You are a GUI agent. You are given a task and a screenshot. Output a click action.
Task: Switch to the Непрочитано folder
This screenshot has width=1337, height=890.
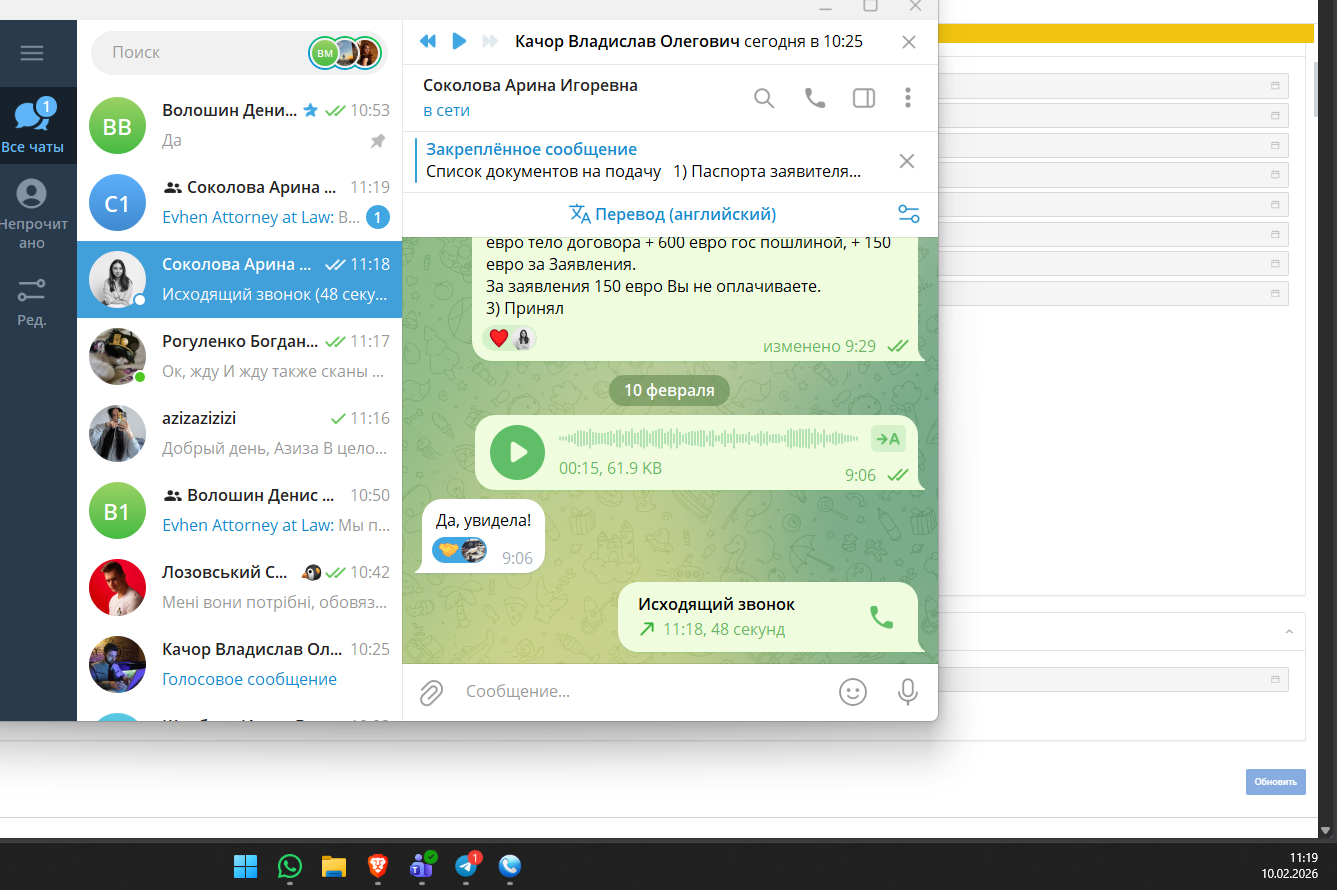(x=32, y=213)
